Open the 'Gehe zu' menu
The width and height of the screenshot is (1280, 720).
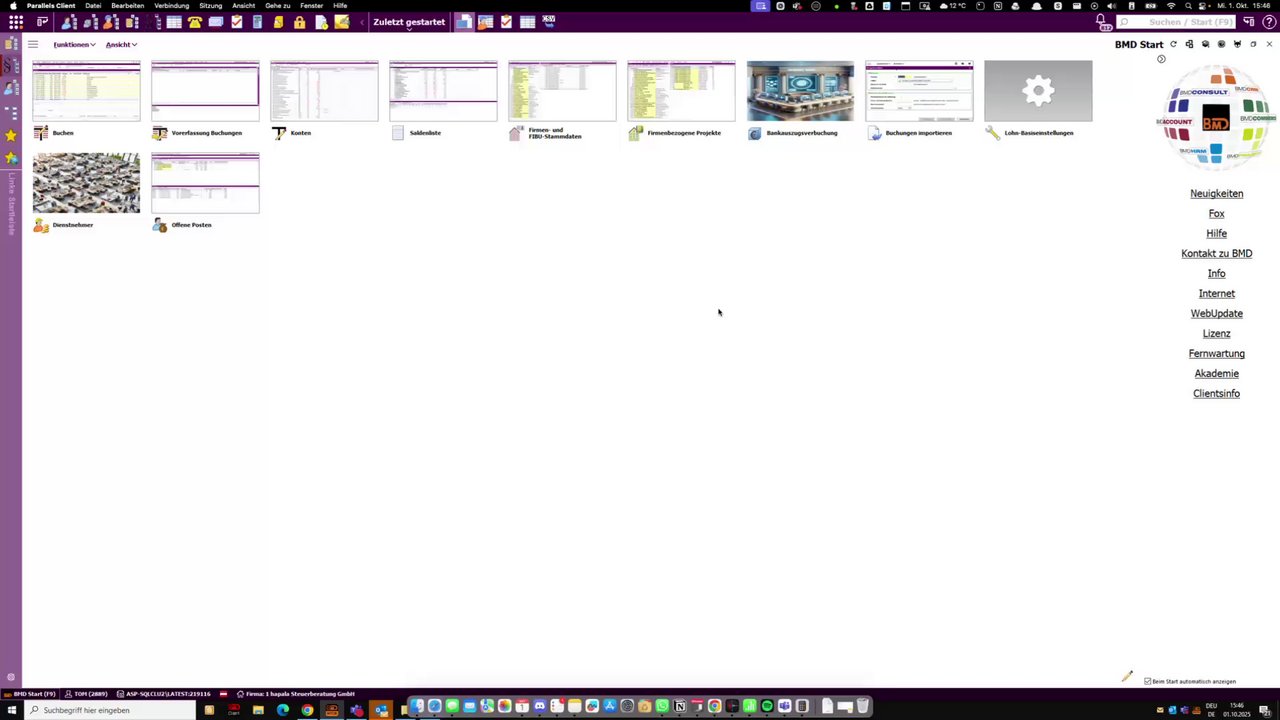click(277, 5)
